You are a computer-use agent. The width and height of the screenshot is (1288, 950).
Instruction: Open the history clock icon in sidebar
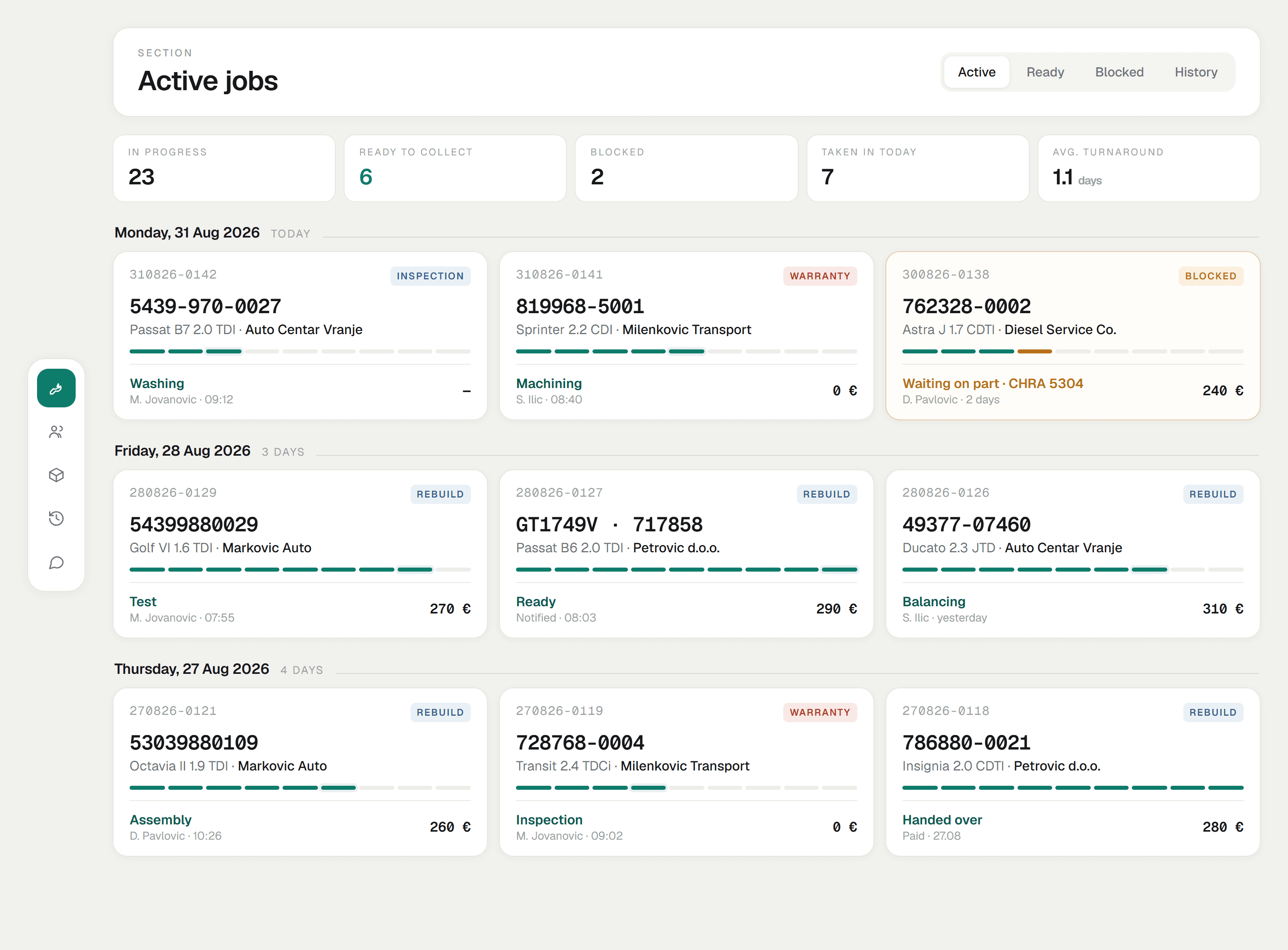56,519
